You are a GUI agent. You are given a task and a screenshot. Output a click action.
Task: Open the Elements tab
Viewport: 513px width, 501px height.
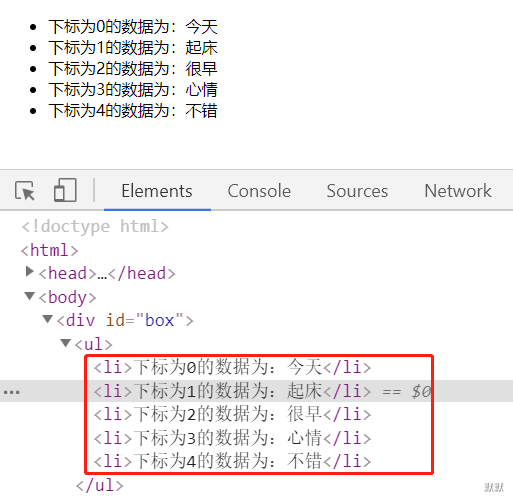157,191
